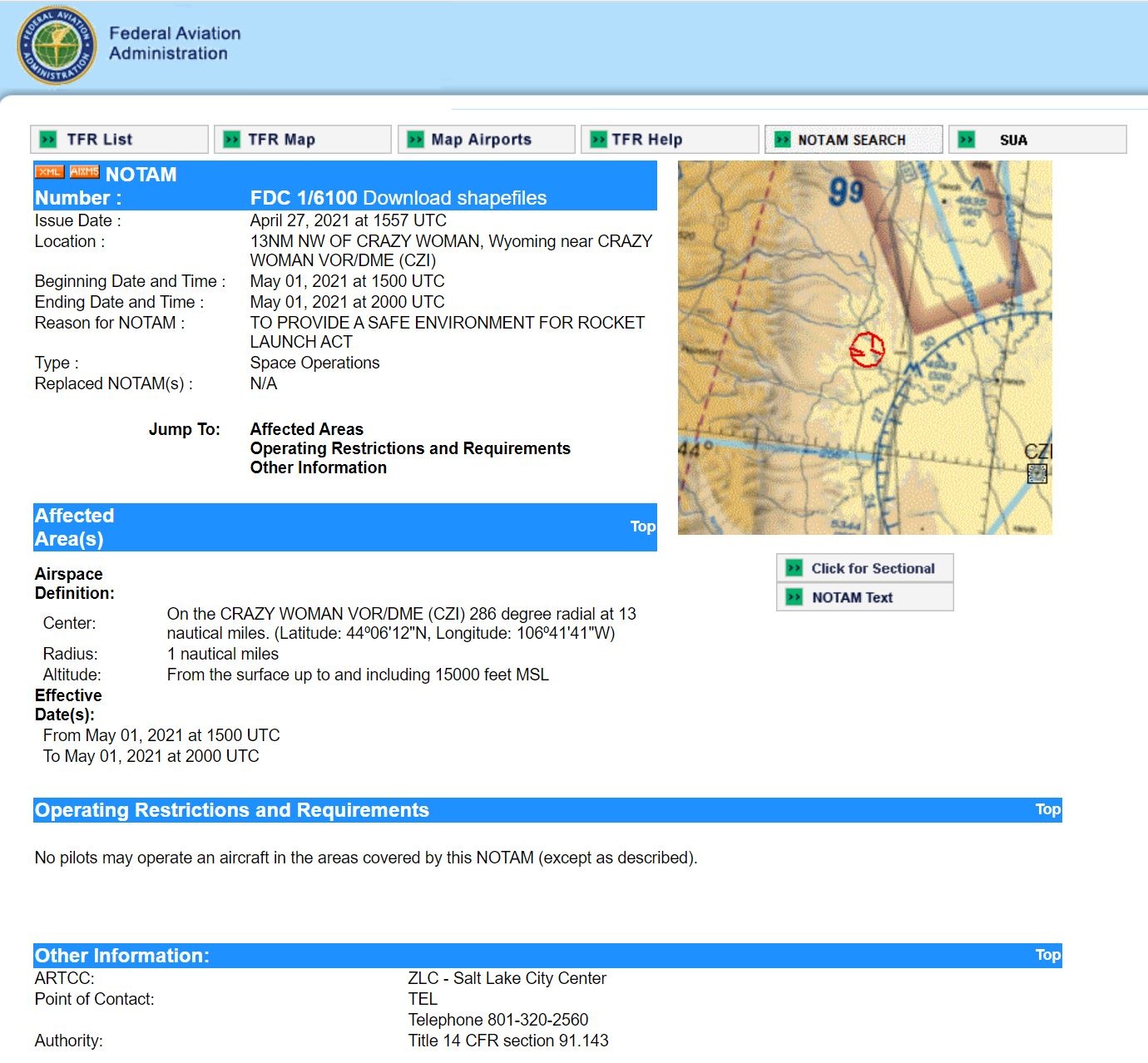Click the Download shapefiles link

pos(455,198)
